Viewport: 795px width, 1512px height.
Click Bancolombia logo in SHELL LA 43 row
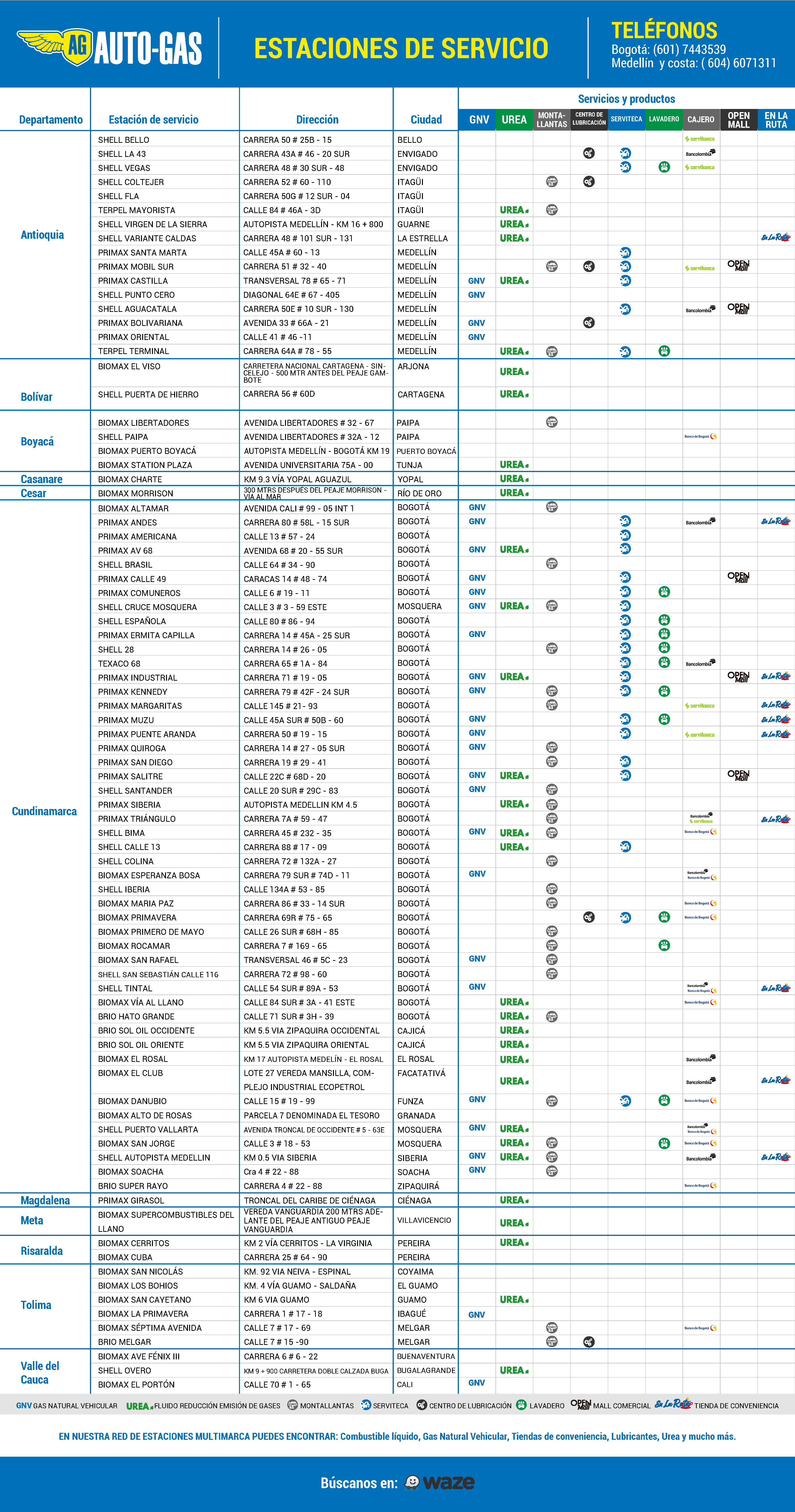tap(701, 153)
